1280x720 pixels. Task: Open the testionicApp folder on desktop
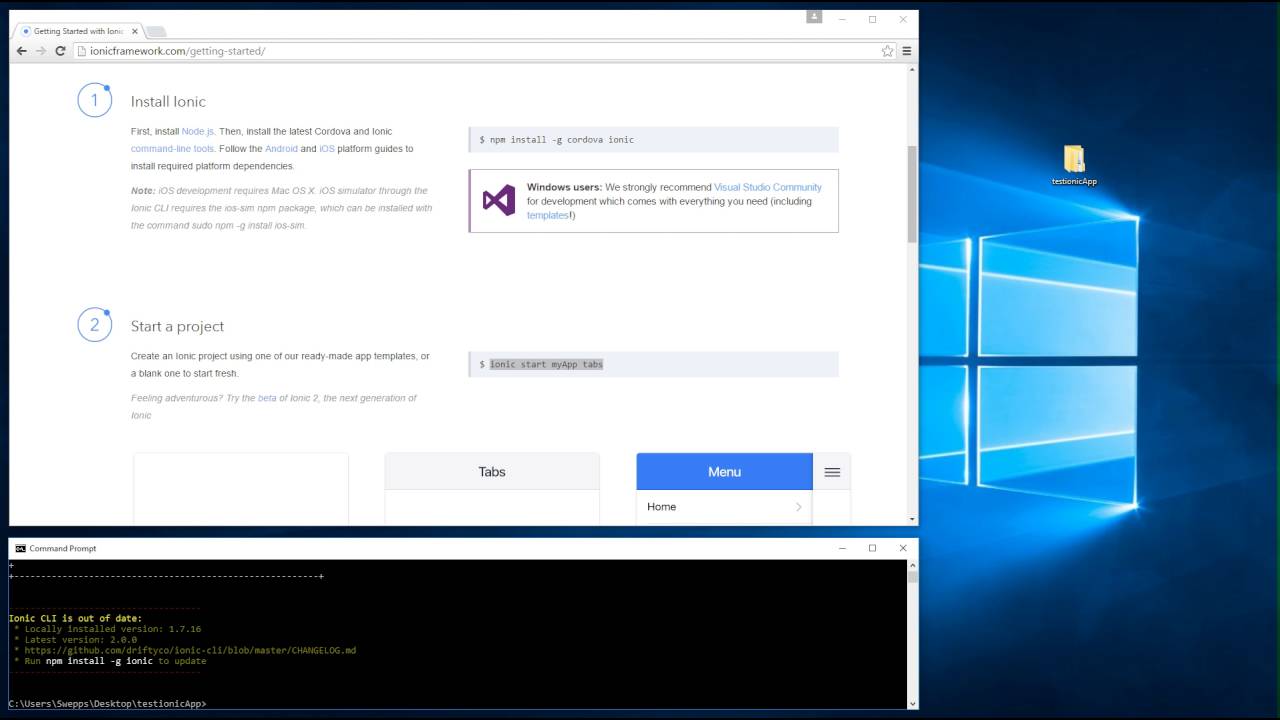[1074, 166]
